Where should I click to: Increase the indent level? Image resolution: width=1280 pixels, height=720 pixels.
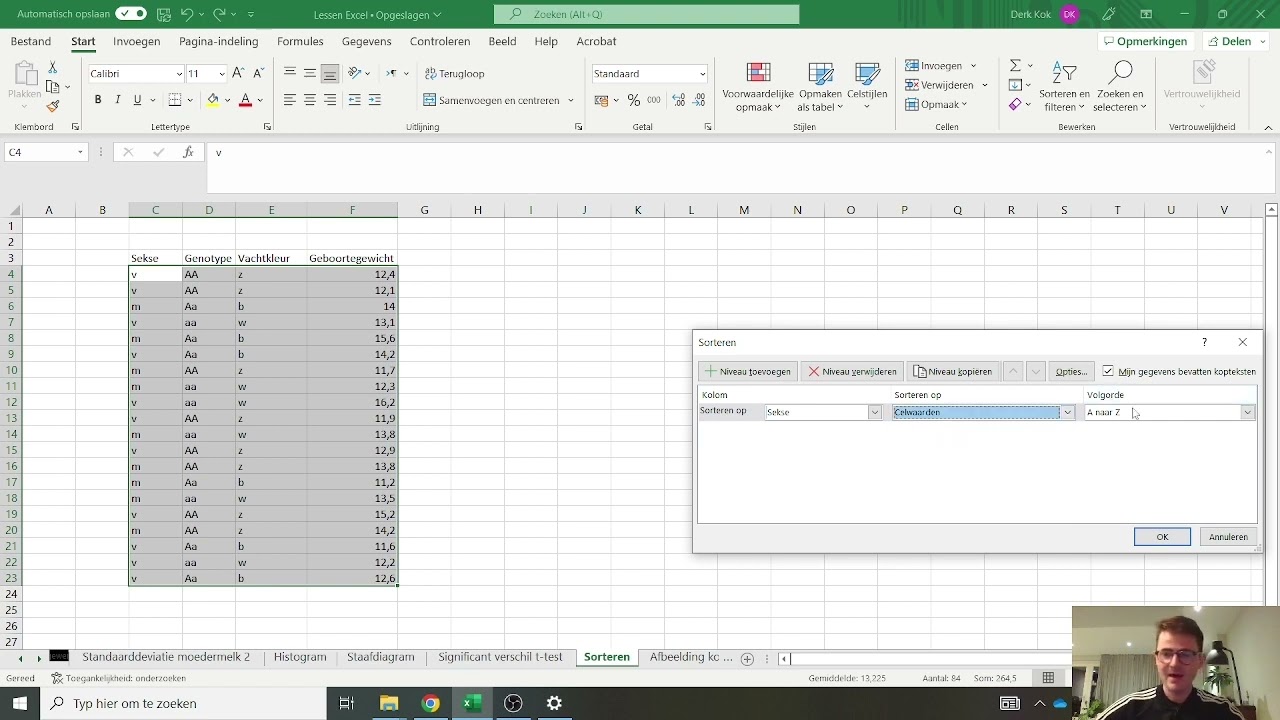[x=375, y=100]
